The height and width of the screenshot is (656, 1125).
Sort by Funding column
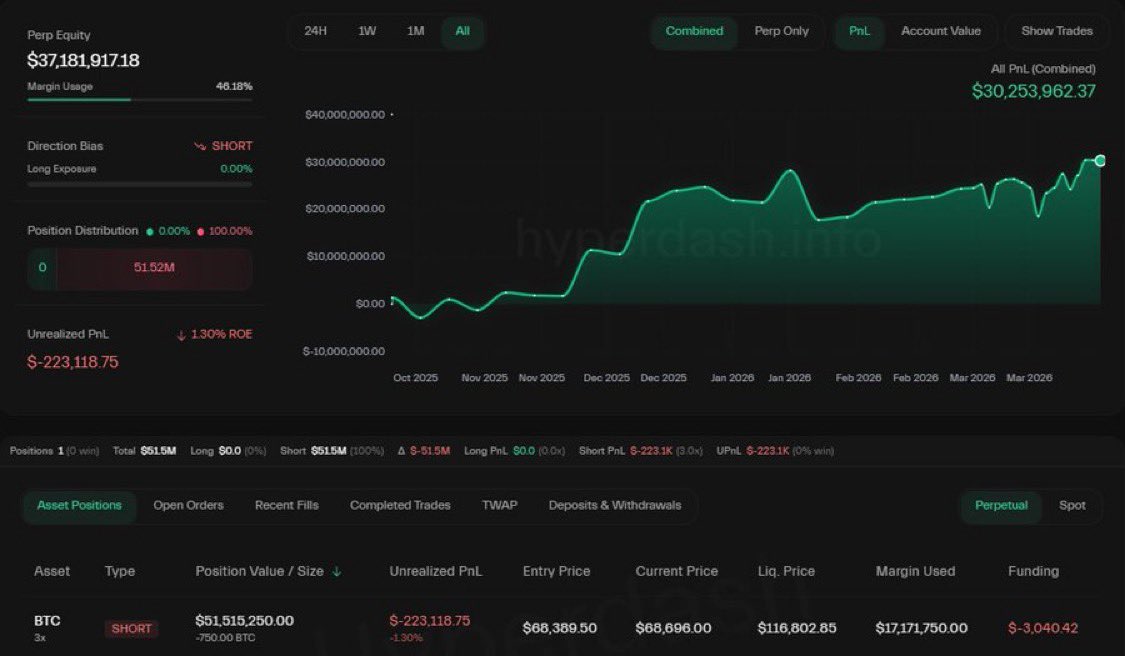click(1033, 571)
